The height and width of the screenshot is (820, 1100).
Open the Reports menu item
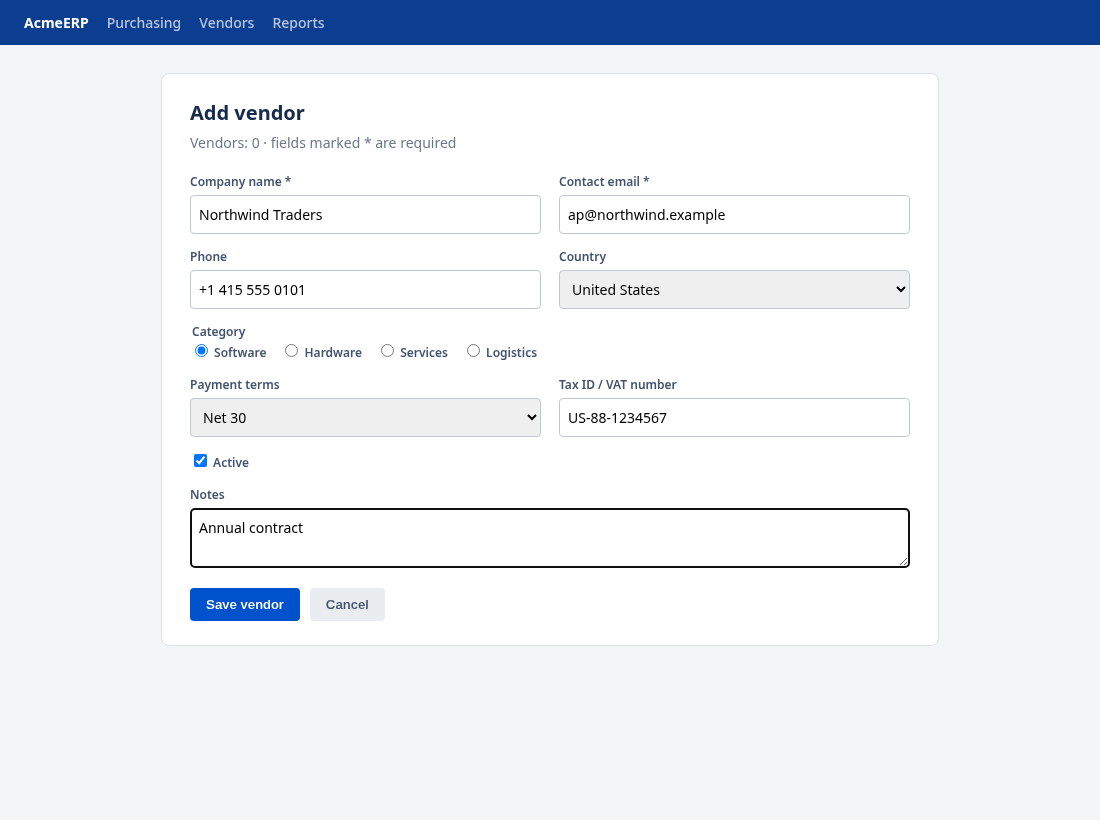298,22
